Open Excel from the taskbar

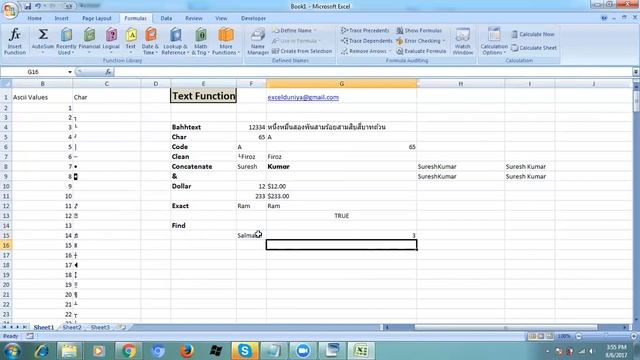[361, 351]
